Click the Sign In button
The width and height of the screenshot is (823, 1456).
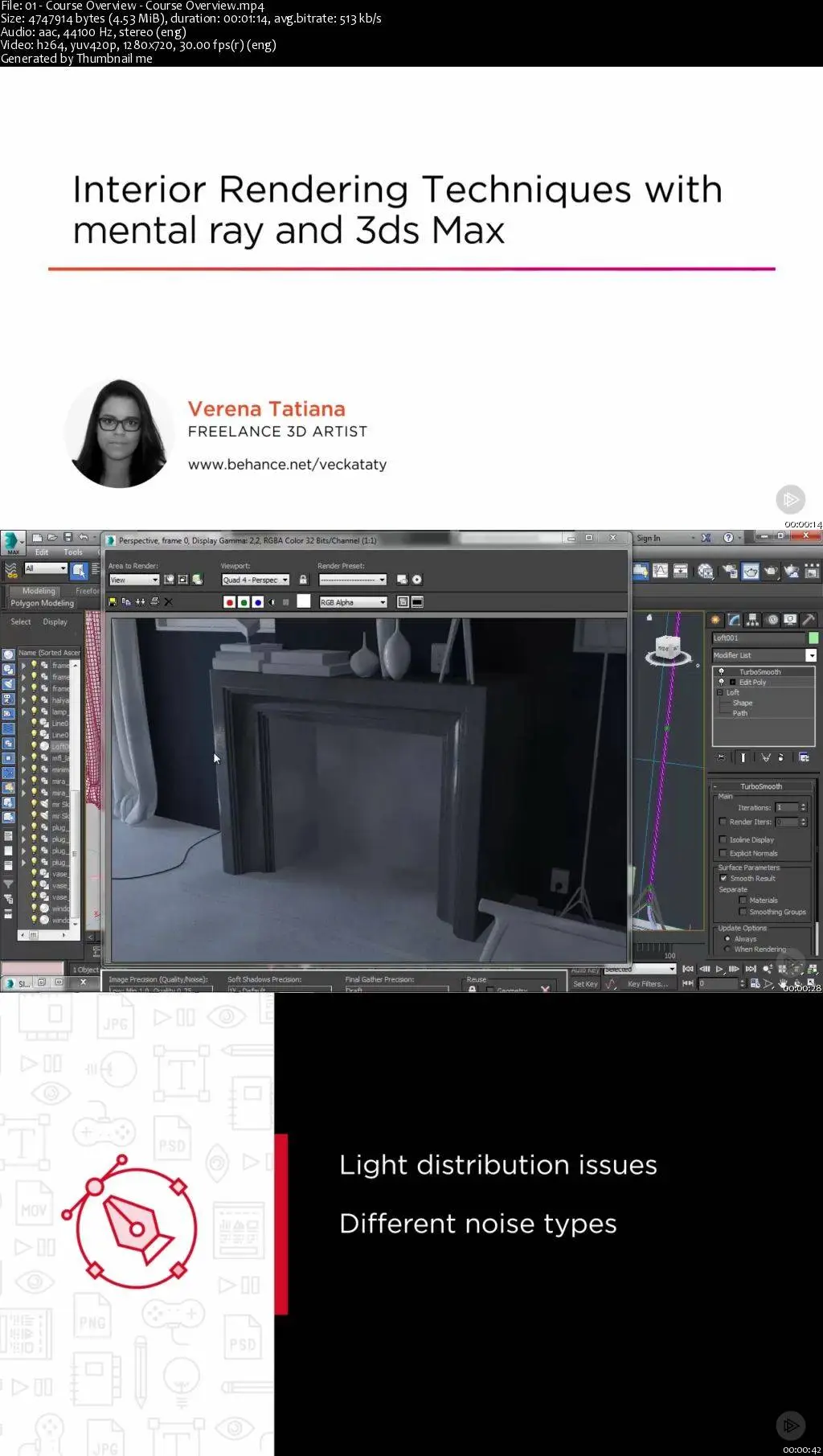(x=649, y=538)
